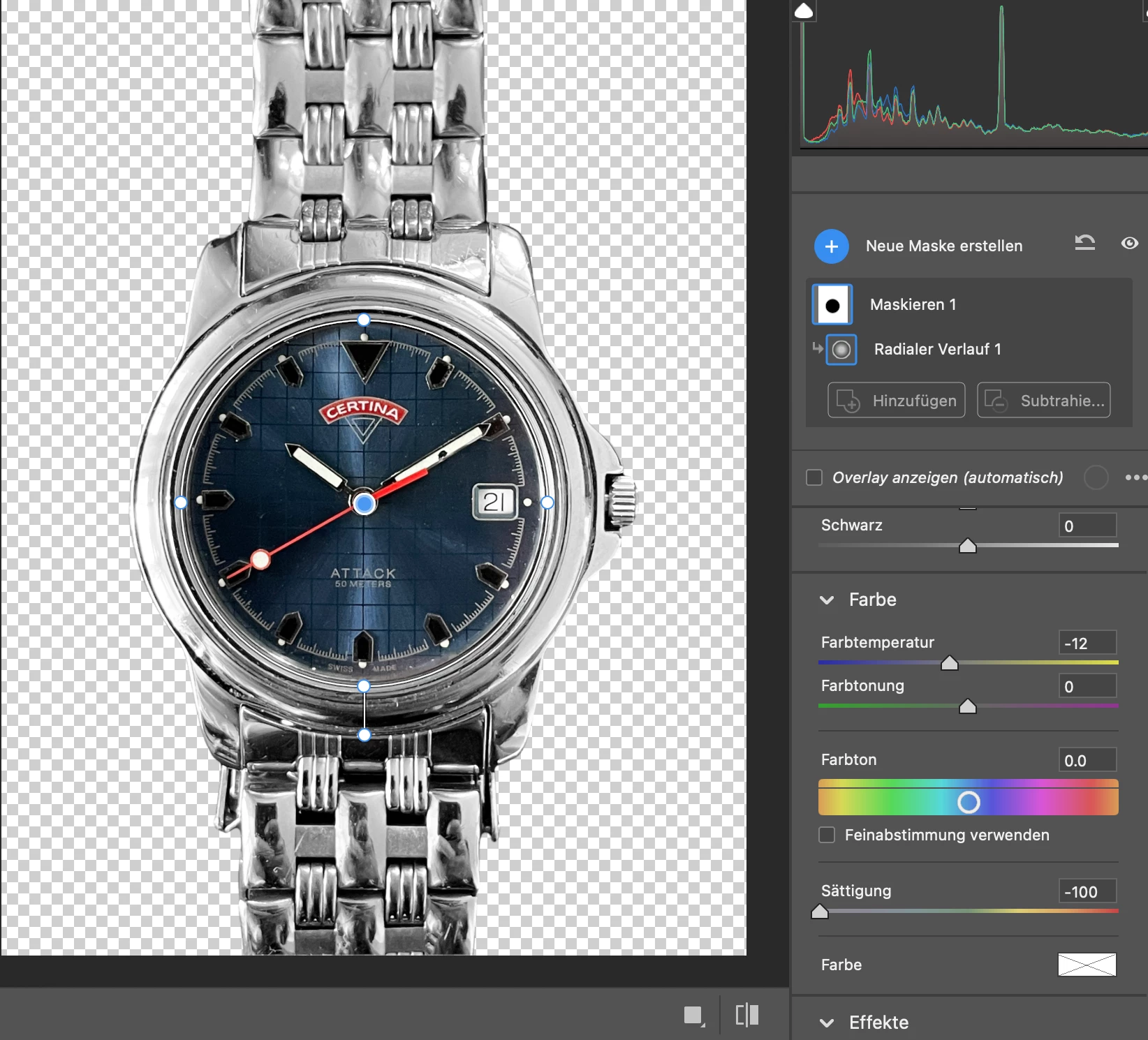Click the Subtrahieren button
Viewport: 1148px width, 1040px height.
[x=1043, y=400]
